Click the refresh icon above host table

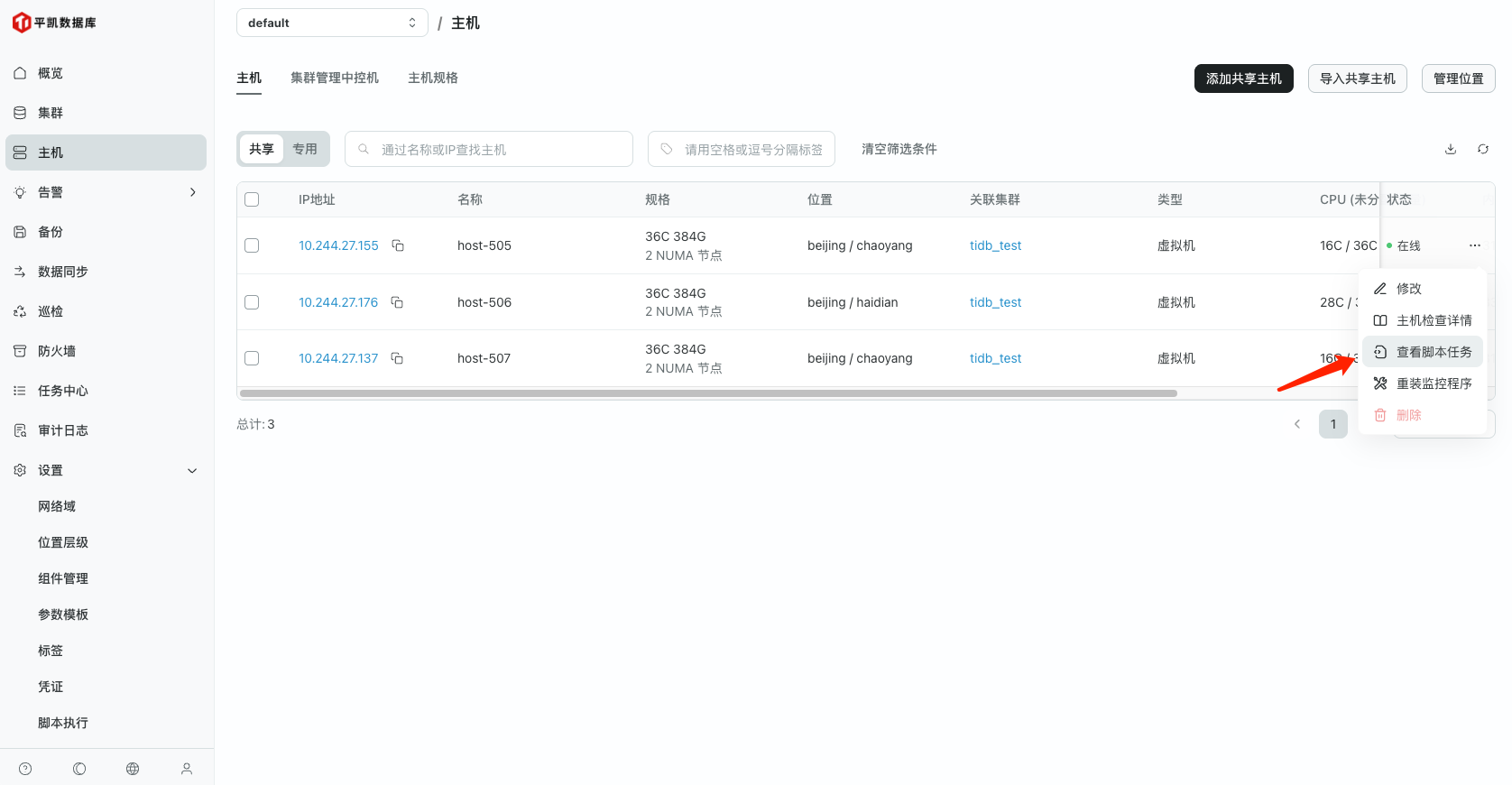click(x=1483, y=149)
